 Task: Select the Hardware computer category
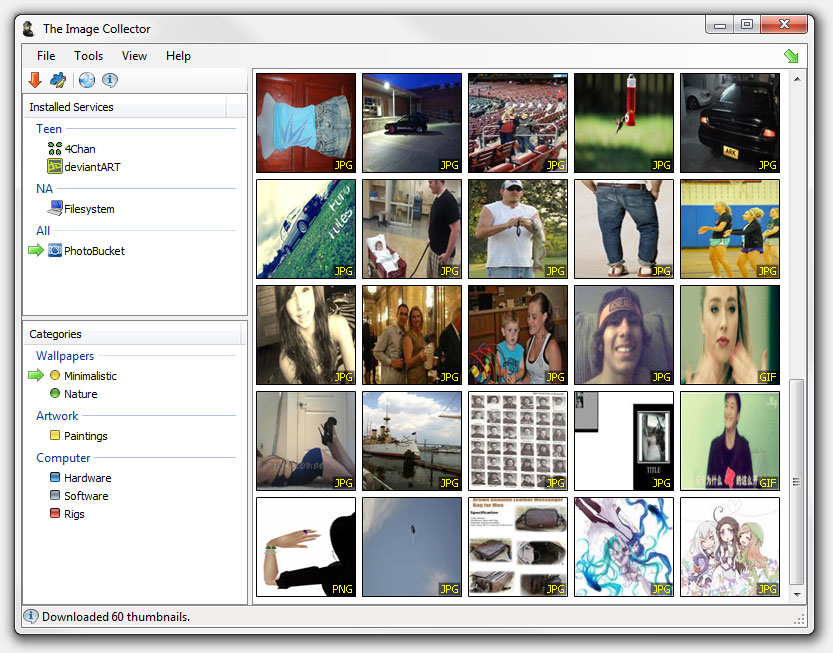coord(87,478)
